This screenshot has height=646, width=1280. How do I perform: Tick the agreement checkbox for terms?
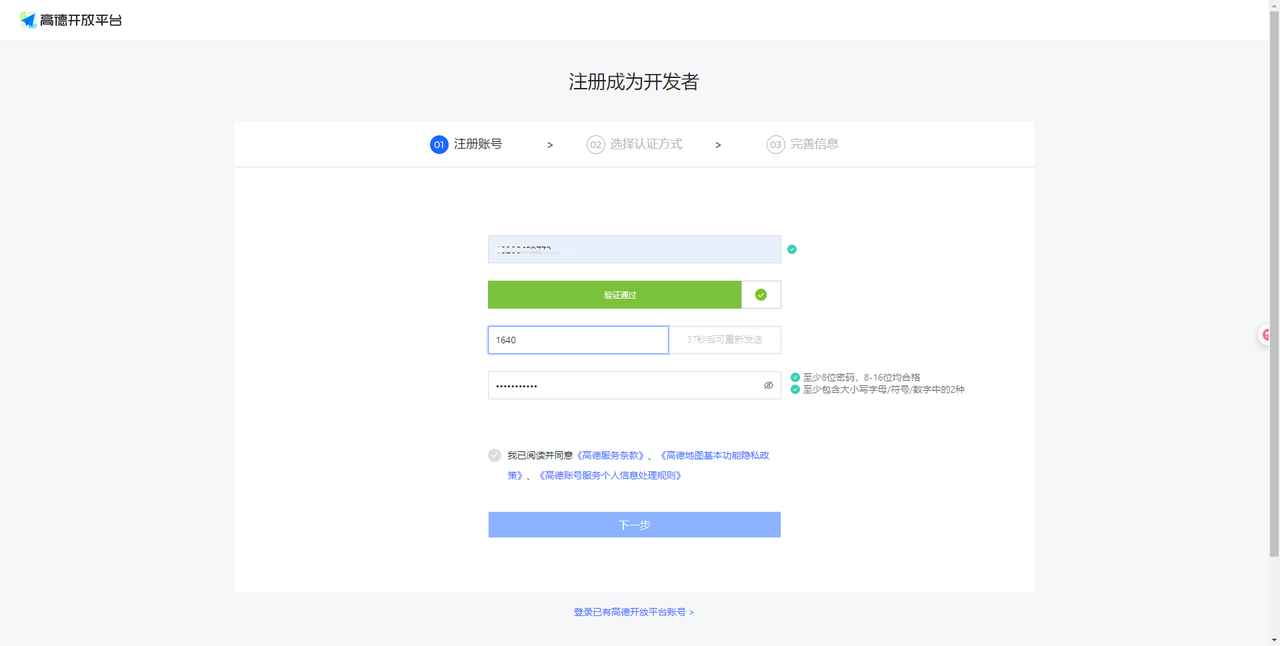tap(494, 455)
